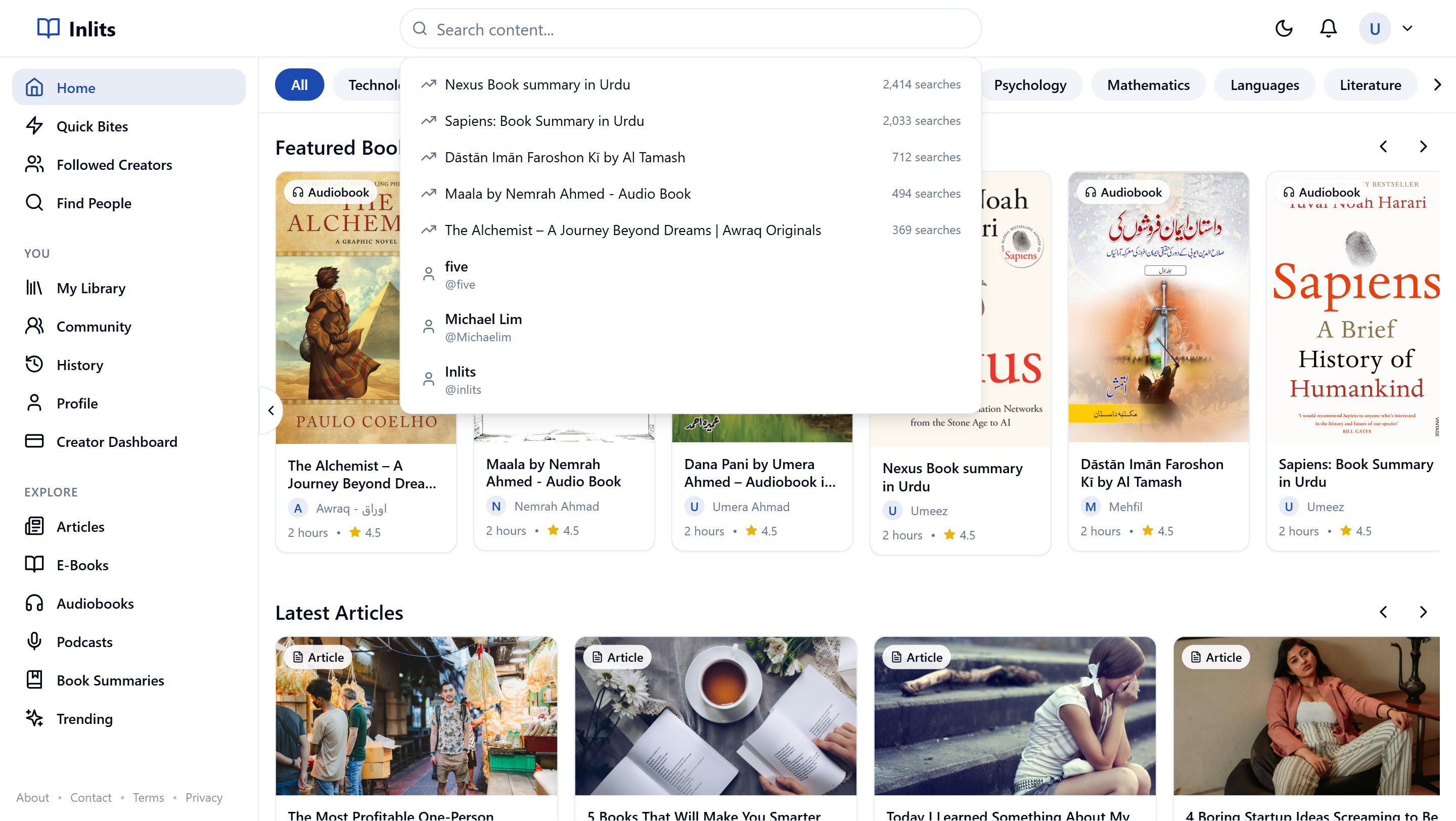This screenshot has height=821, width=1456.
Task: Browse Podcasts section
Action: 84,642
